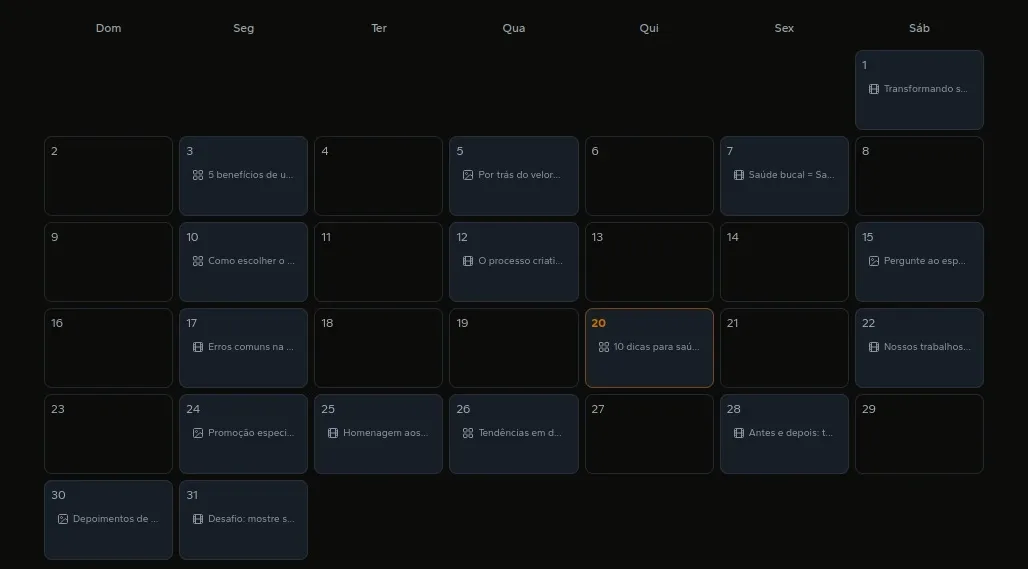The width and height of the screenshot is (1028, 569).
Task: Click the "Qui" weekday header
Action: click(649, 28)
